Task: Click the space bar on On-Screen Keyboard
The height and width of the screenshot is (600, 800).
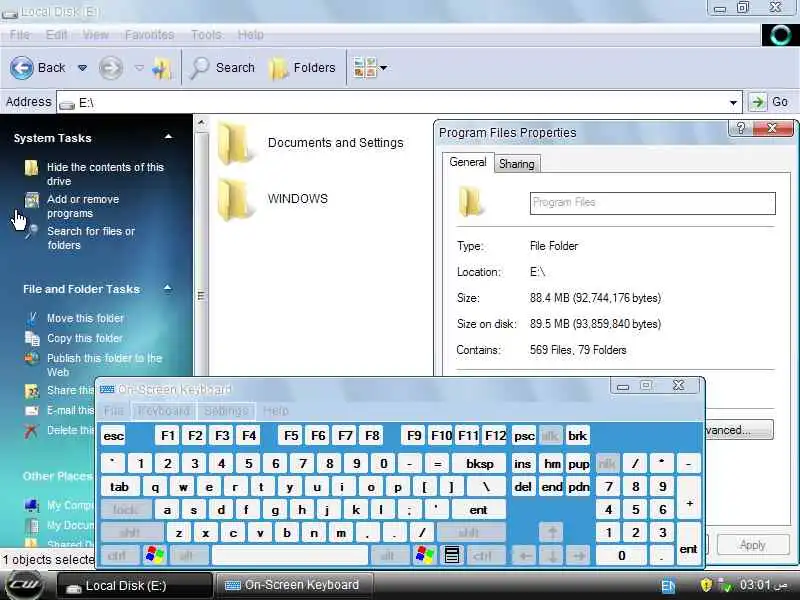Action: 289,556
